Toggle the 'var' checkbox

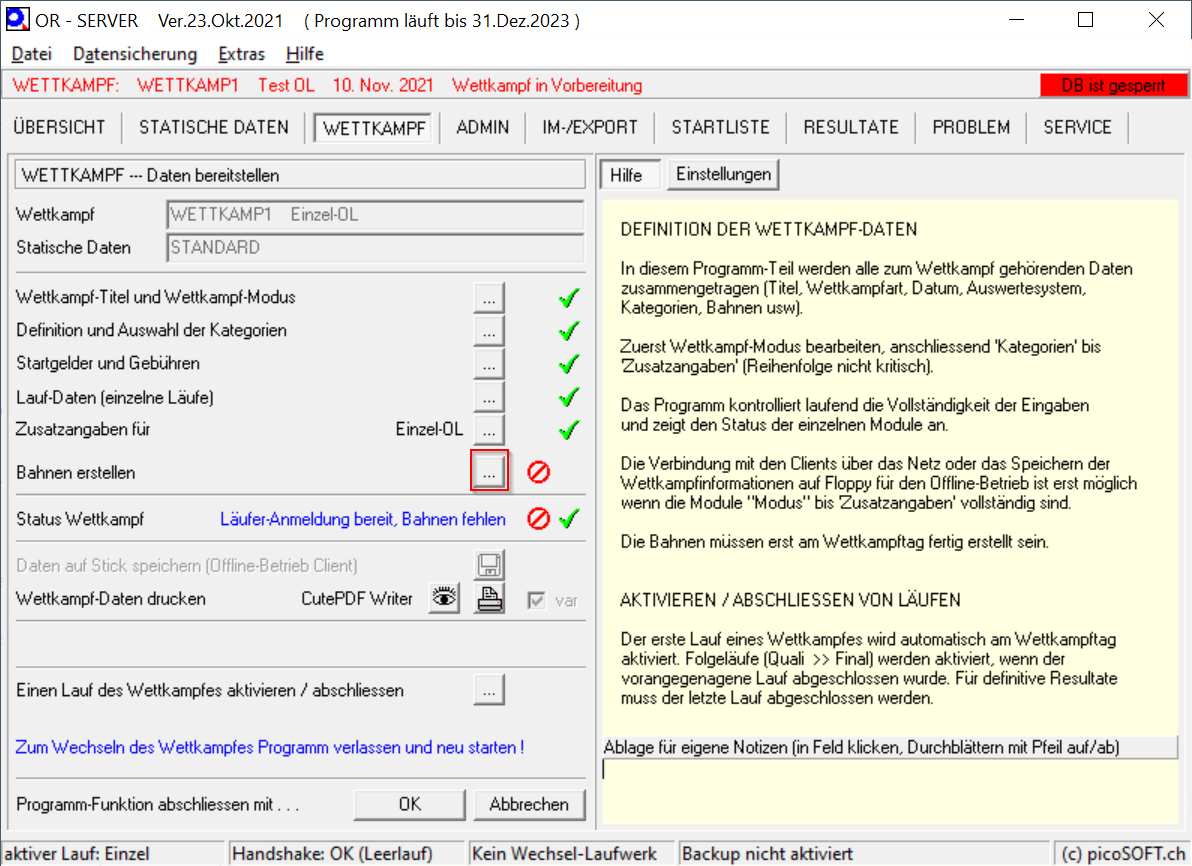[x=537, y=600]
